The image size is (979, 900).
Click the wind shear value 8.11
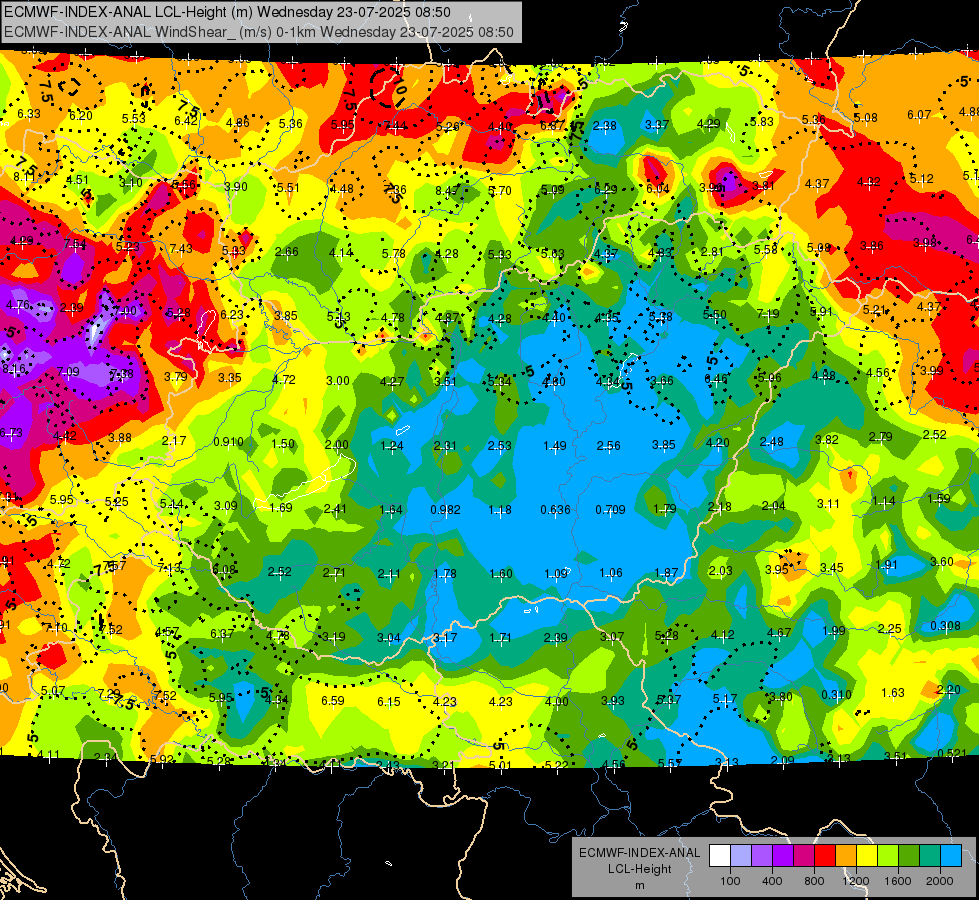(x=24, y=177)
